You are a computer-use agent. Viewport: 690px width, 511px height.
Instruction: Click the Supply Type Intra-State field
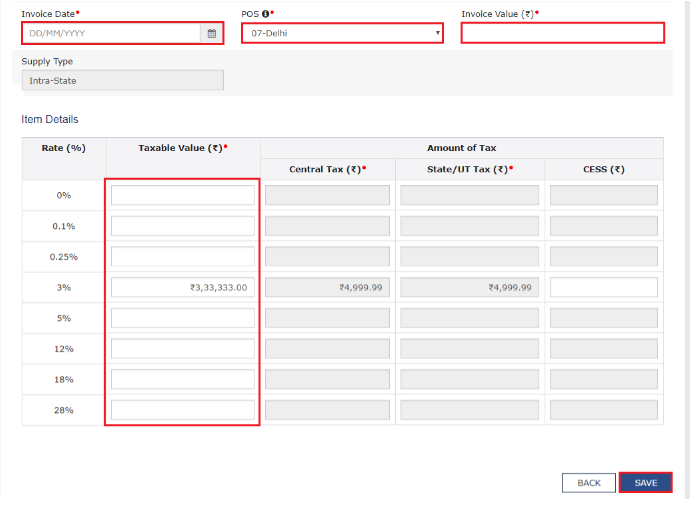122,81
